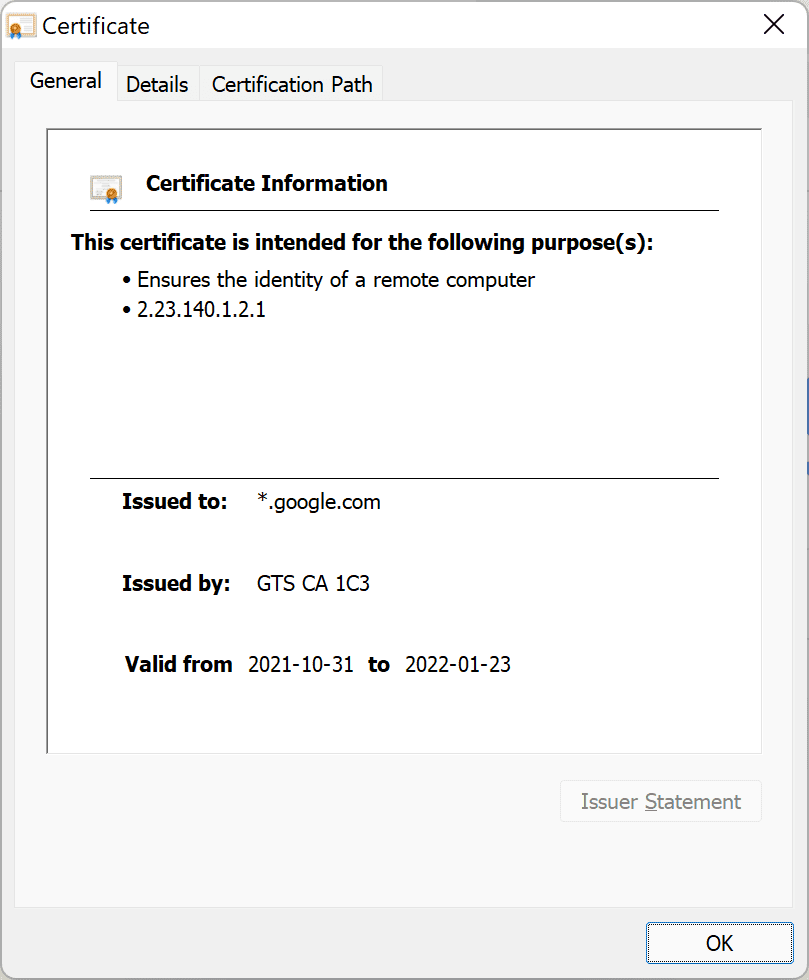Click 'Ensures the identity of a remote computer'

[336, 280]
